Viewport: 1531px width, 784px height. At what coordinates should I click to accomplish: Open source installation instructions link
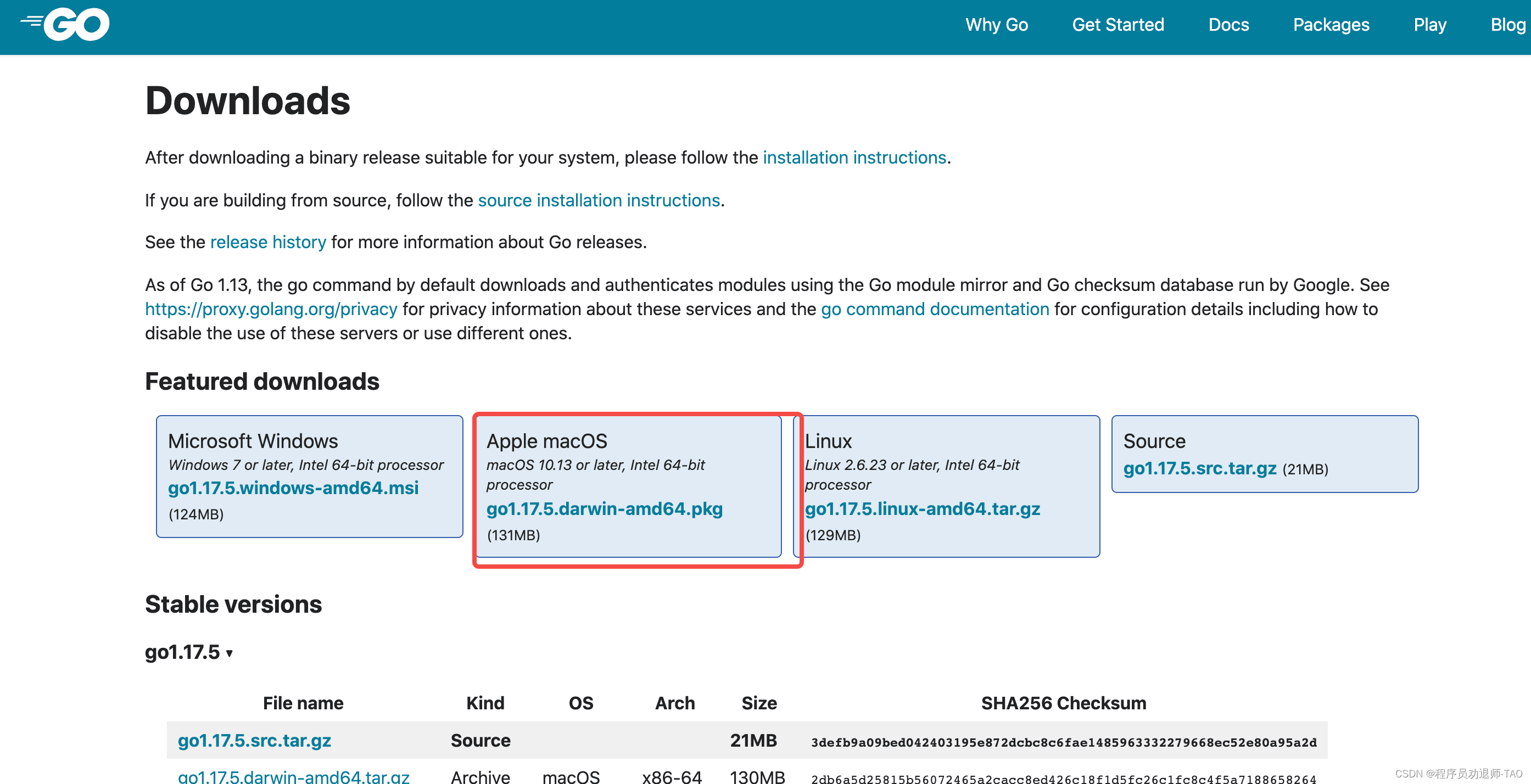599,200
